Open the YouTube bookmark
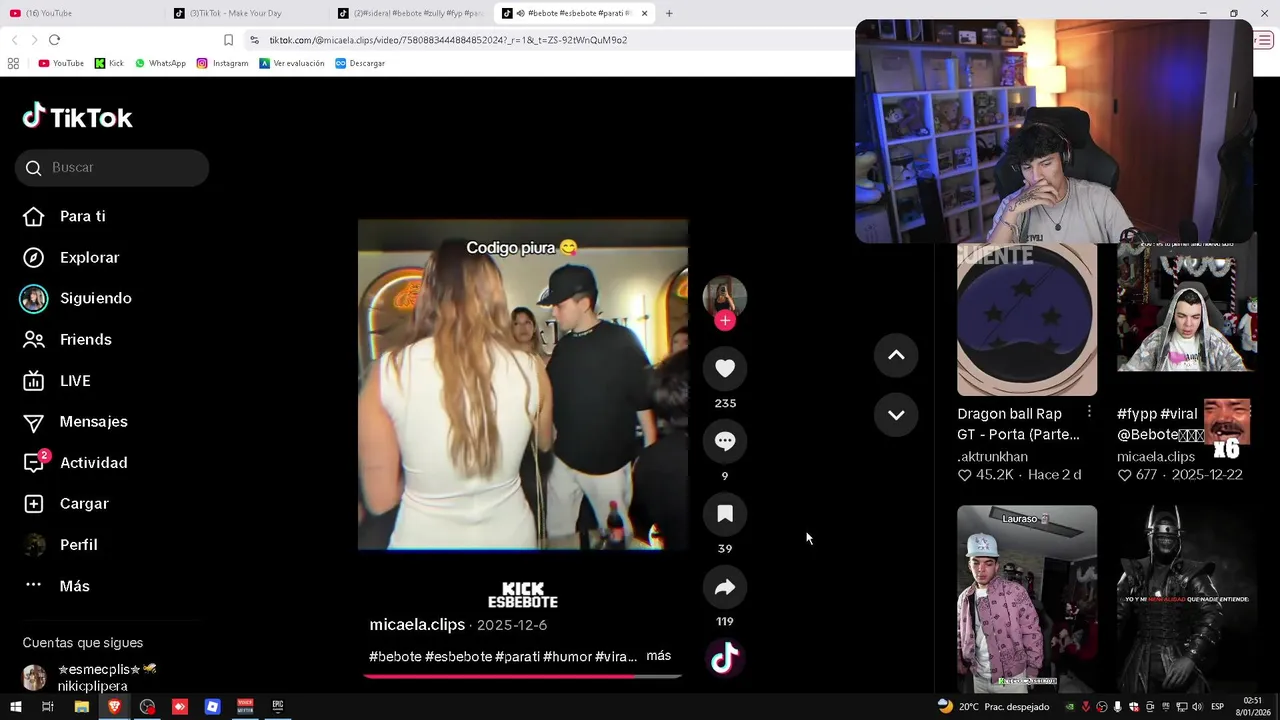Viewport: 1280px width, 720px height. point(61,63)
